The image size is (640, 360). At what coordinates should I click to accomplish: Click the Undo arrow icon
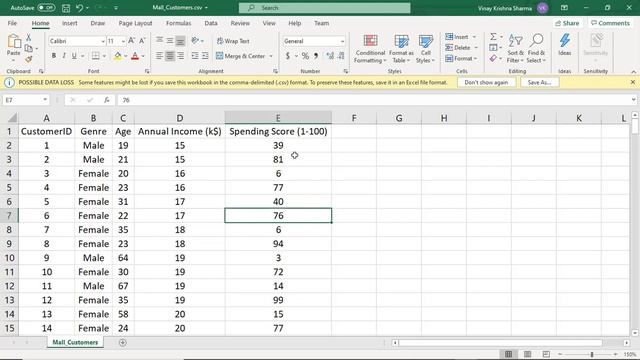[x=80, y=8]
